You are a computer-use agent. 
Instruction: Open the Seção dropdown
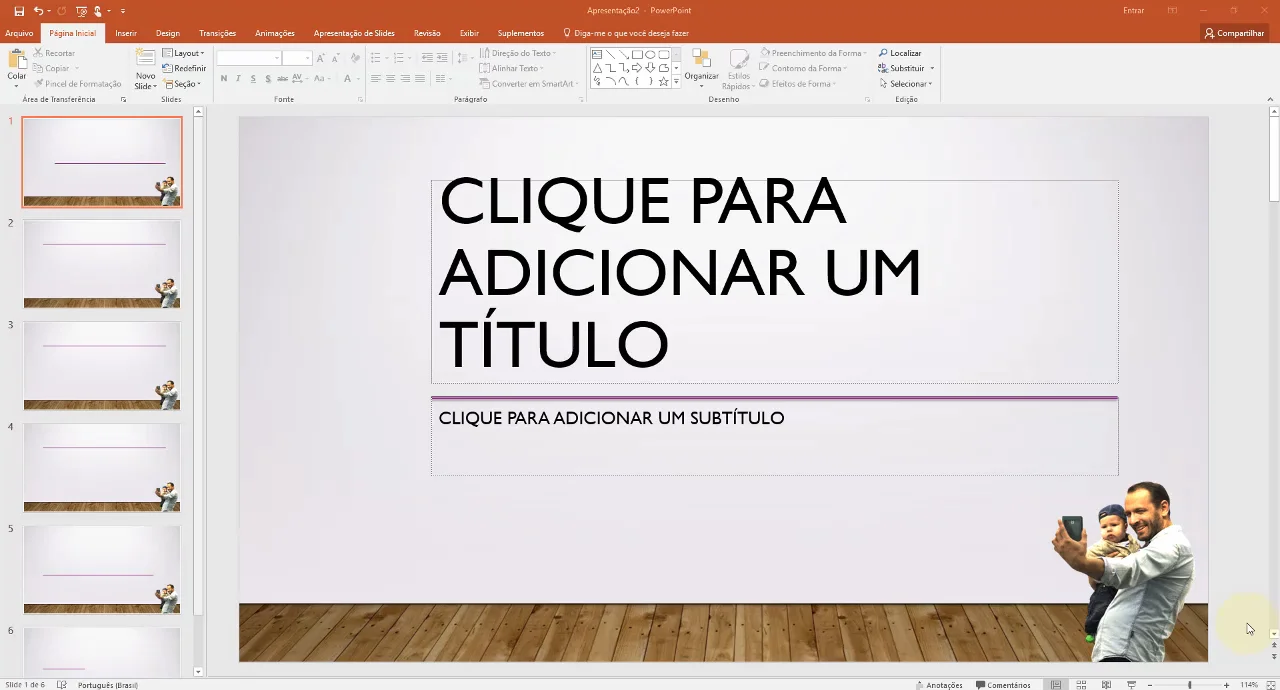pyautogui.click(x=182, y=84)
